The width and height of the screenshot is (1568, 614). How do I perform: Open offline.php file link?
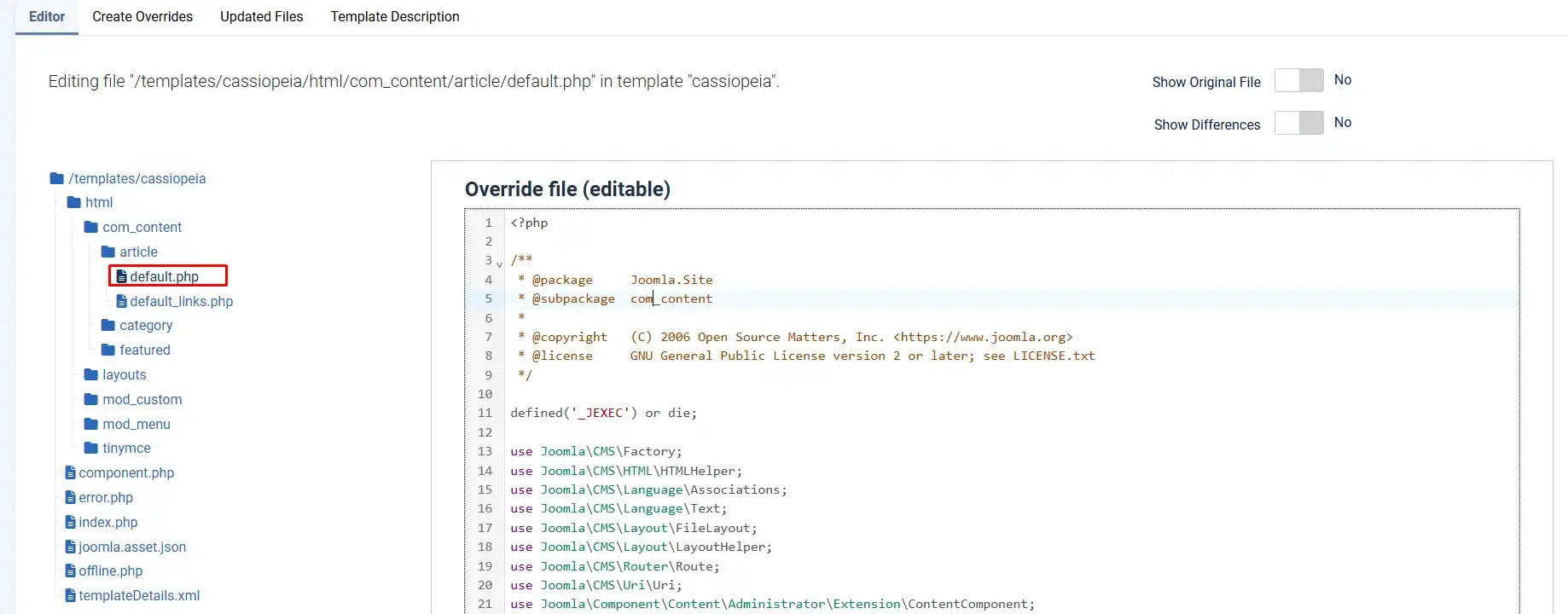[x=111, y=571]
